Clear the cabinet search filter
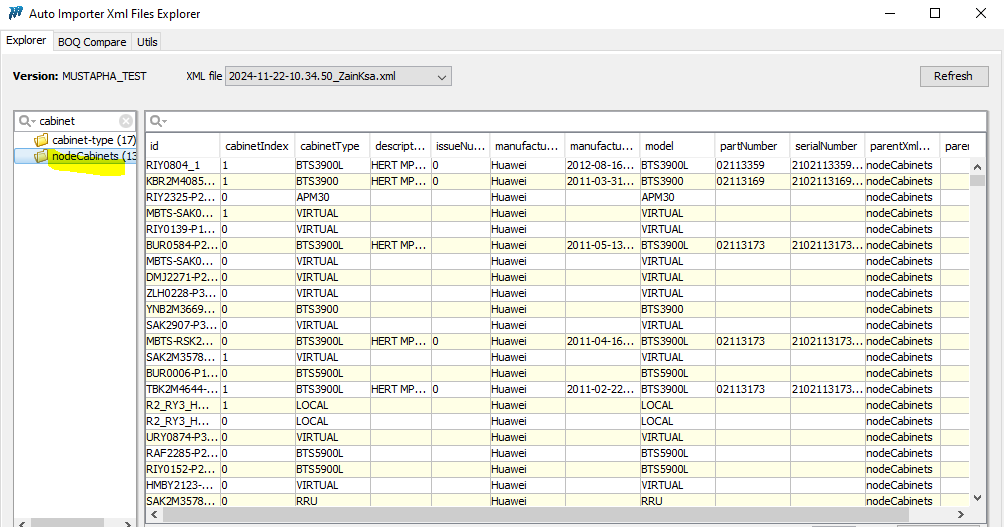This screenshot has height=527, width=1004. [x=126, y=121]
